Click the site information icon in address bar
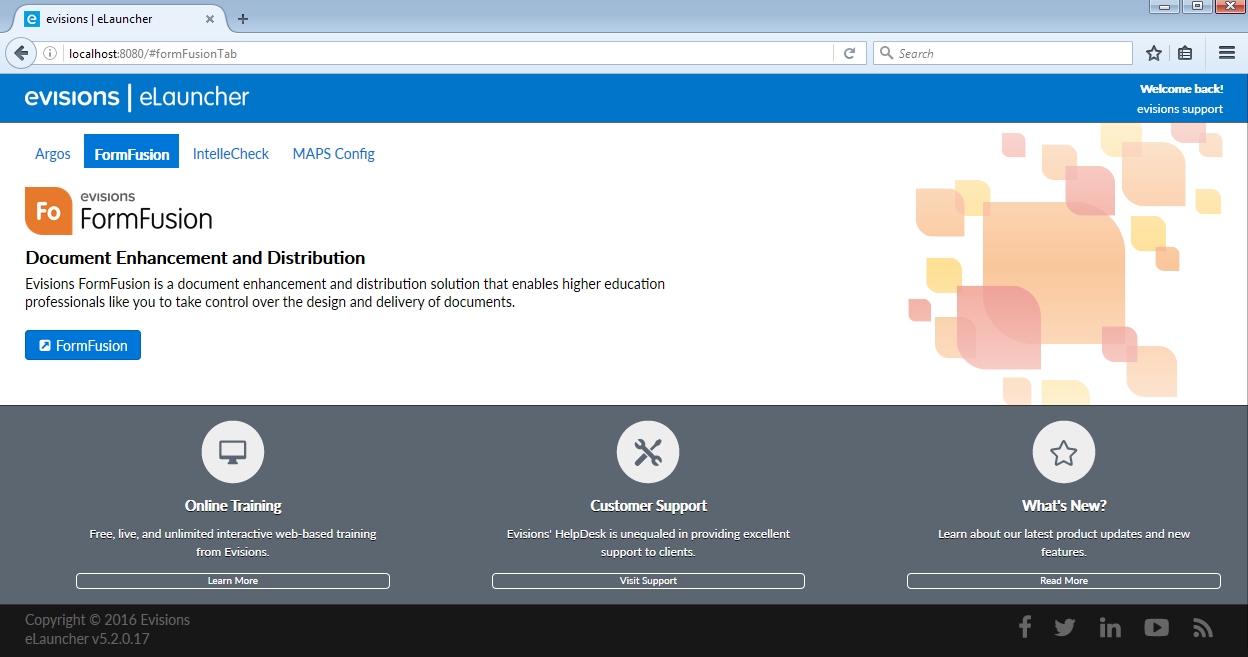The image size is (1248, 657). pyautogui.click(x=50, y=53)
